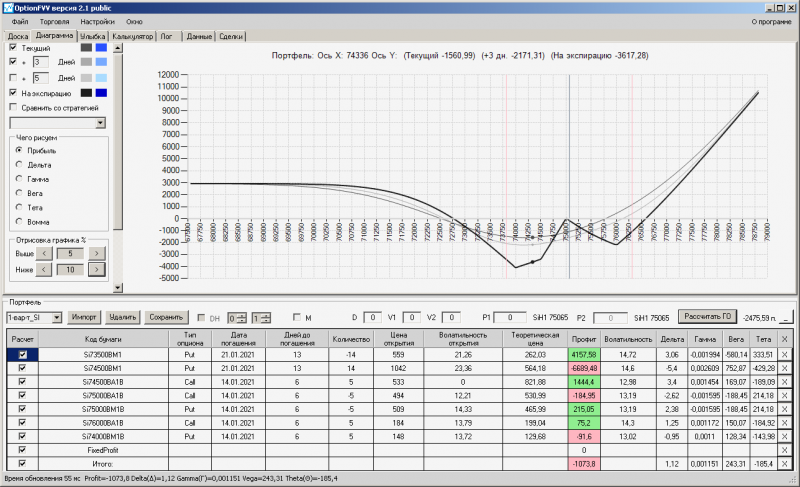Viewport: 800px width, 487px height.
Task: Open the Окно menu
Action: pyautogui.click(x=134, y=22)
